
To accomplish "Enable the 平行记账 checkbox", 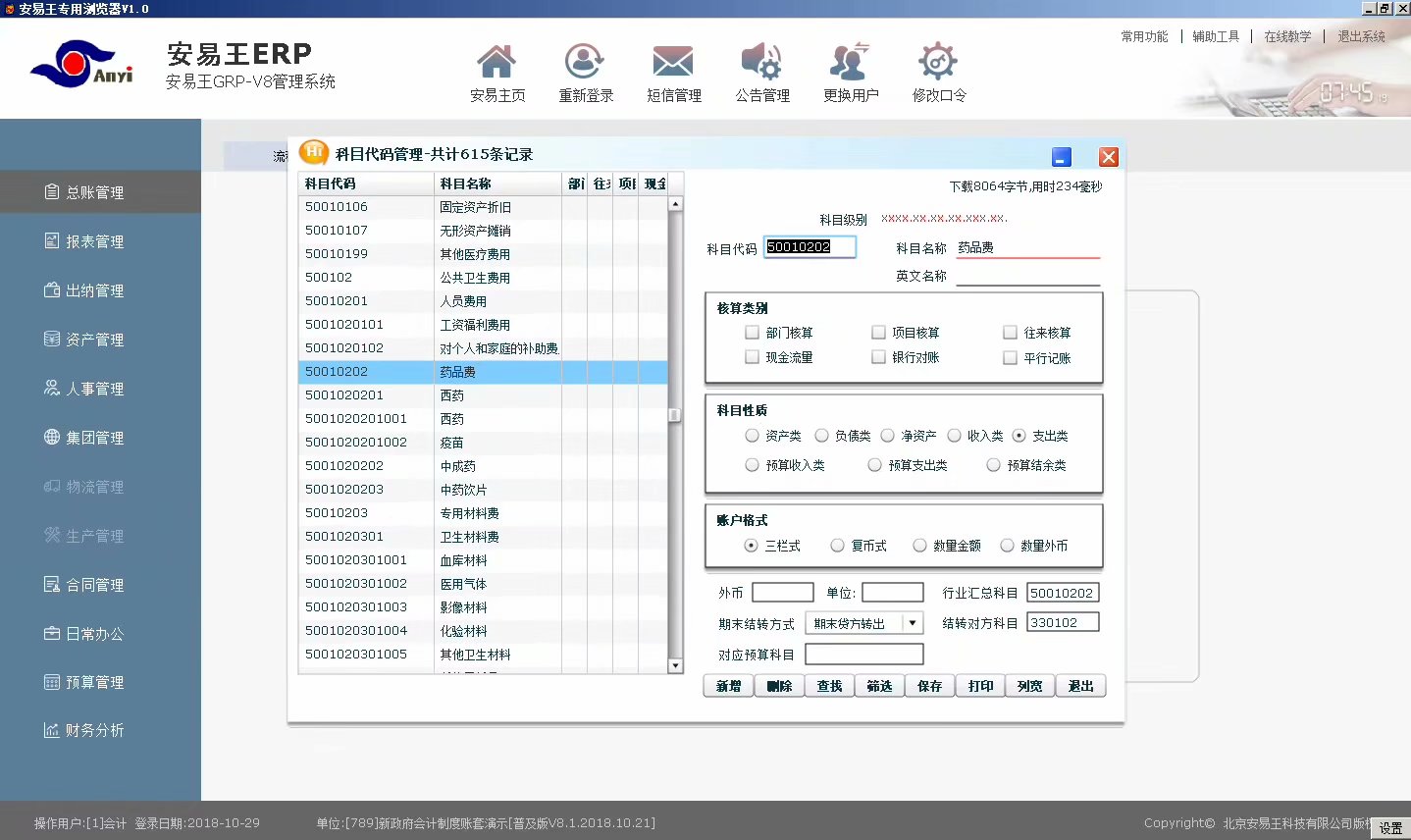I will (x=1010, y=358).
